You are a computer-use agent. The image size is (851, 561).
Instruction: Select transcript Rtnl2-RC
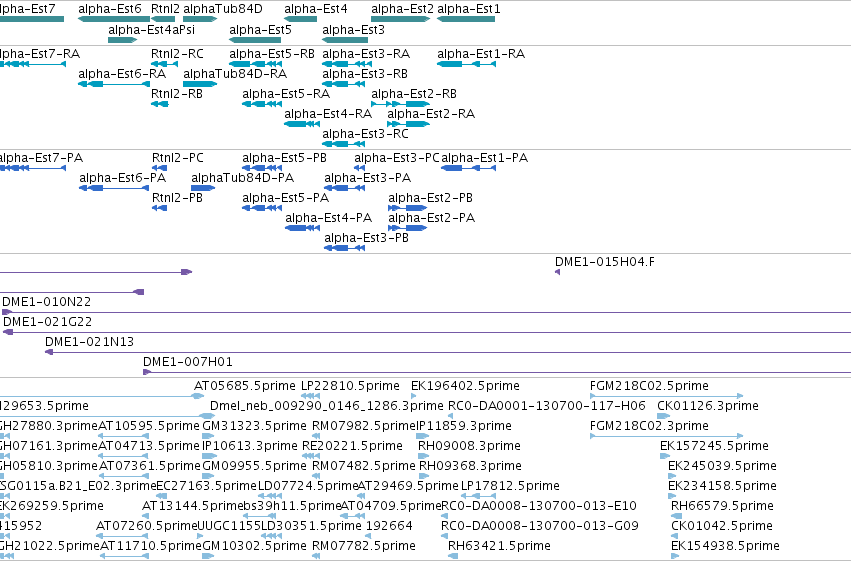(x=164, y=64)
